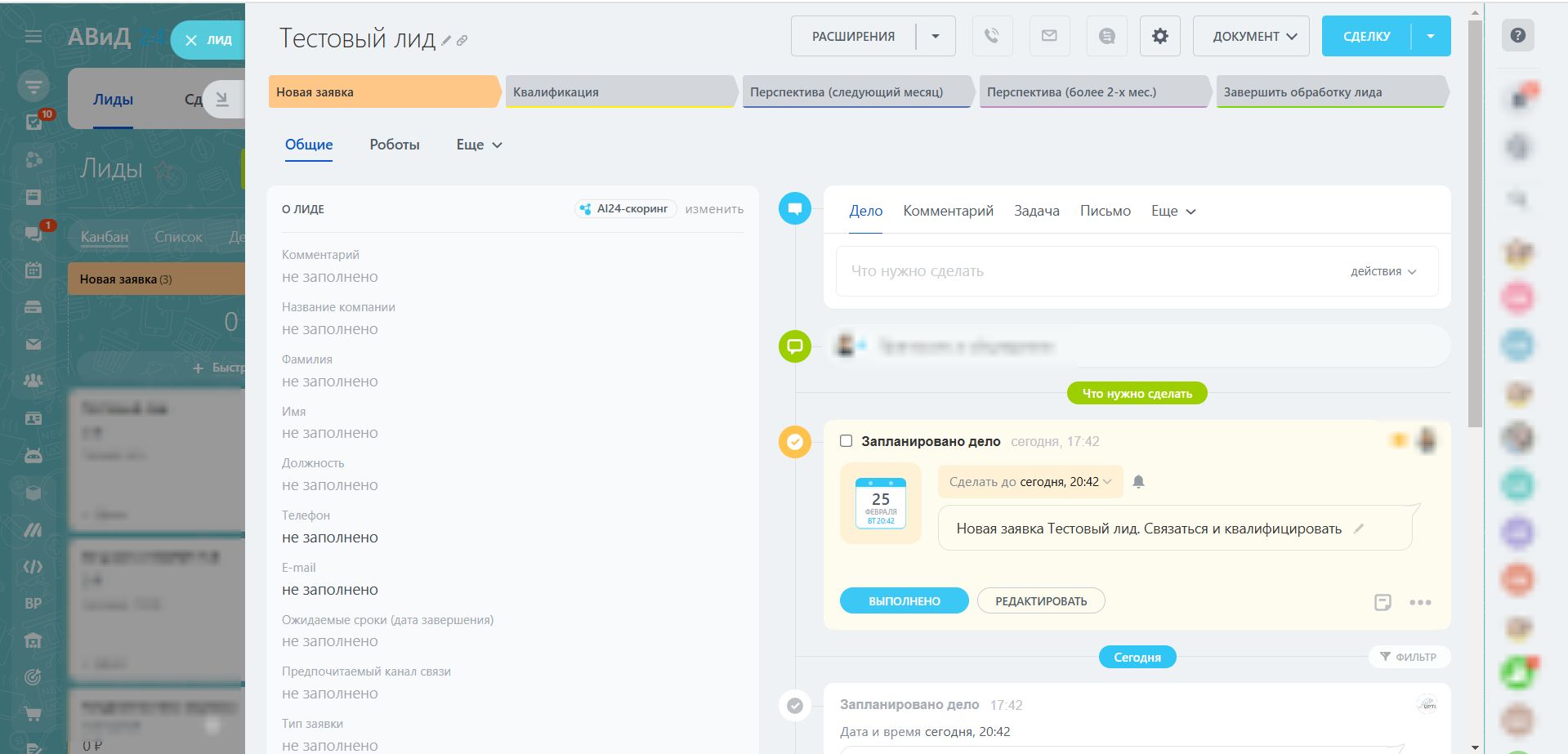Set stage to Перспектива (следующий месяц)

858,92
